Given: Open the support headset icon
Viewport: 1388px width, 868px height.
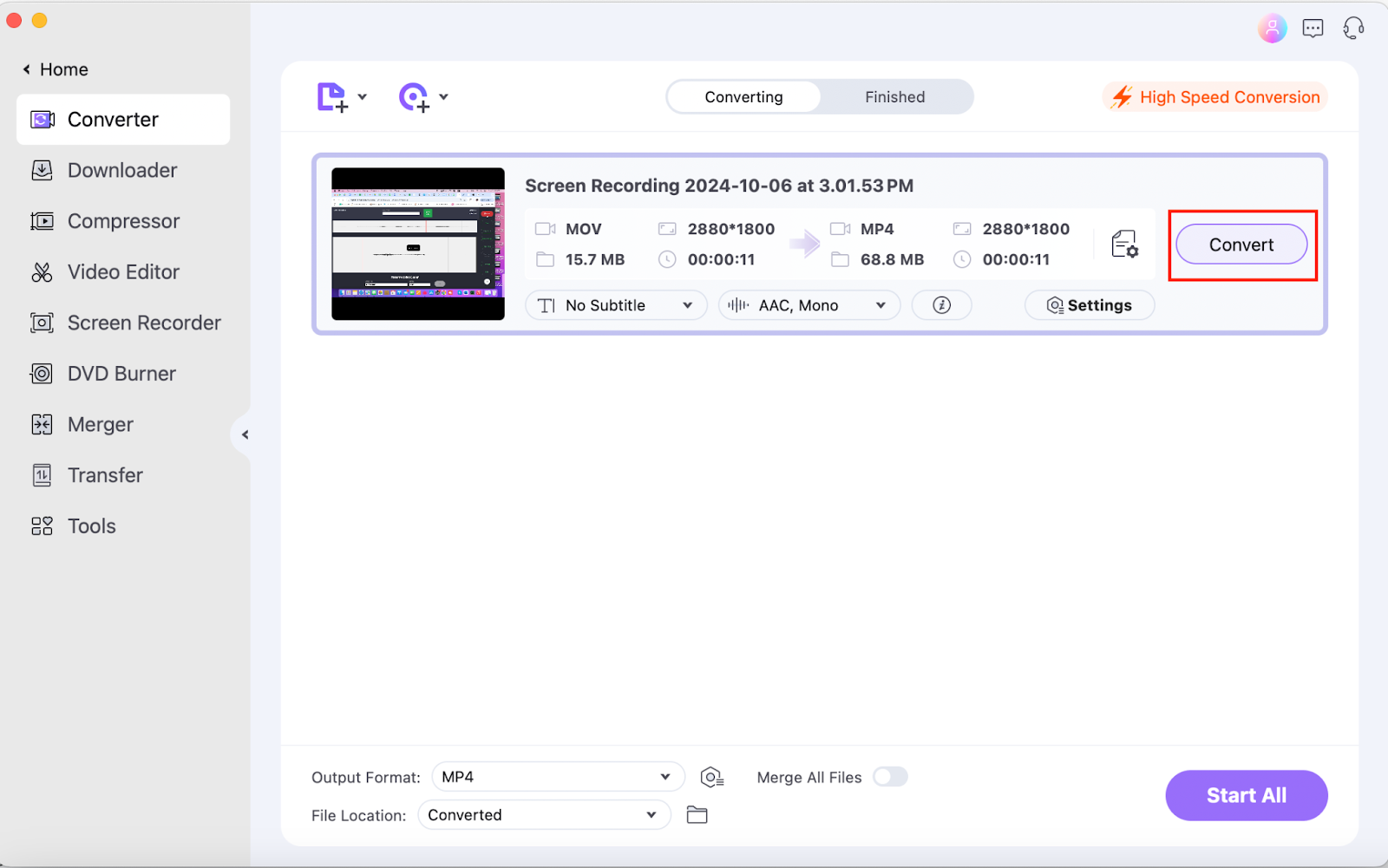Looking at the screenshot, I should click(x=1353, y=29).
